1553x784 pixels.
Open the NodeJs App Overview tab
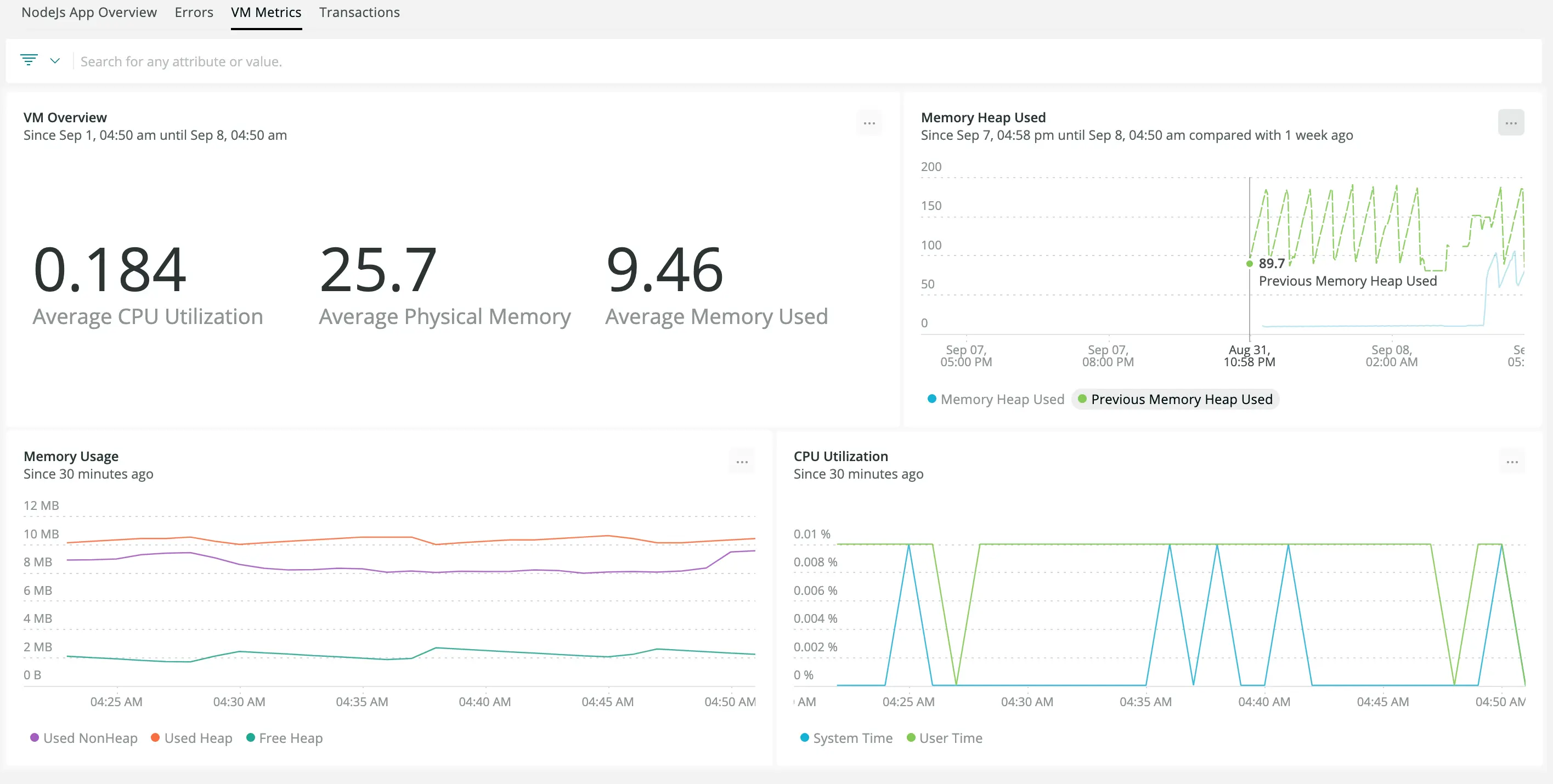[x=89, y=12]
